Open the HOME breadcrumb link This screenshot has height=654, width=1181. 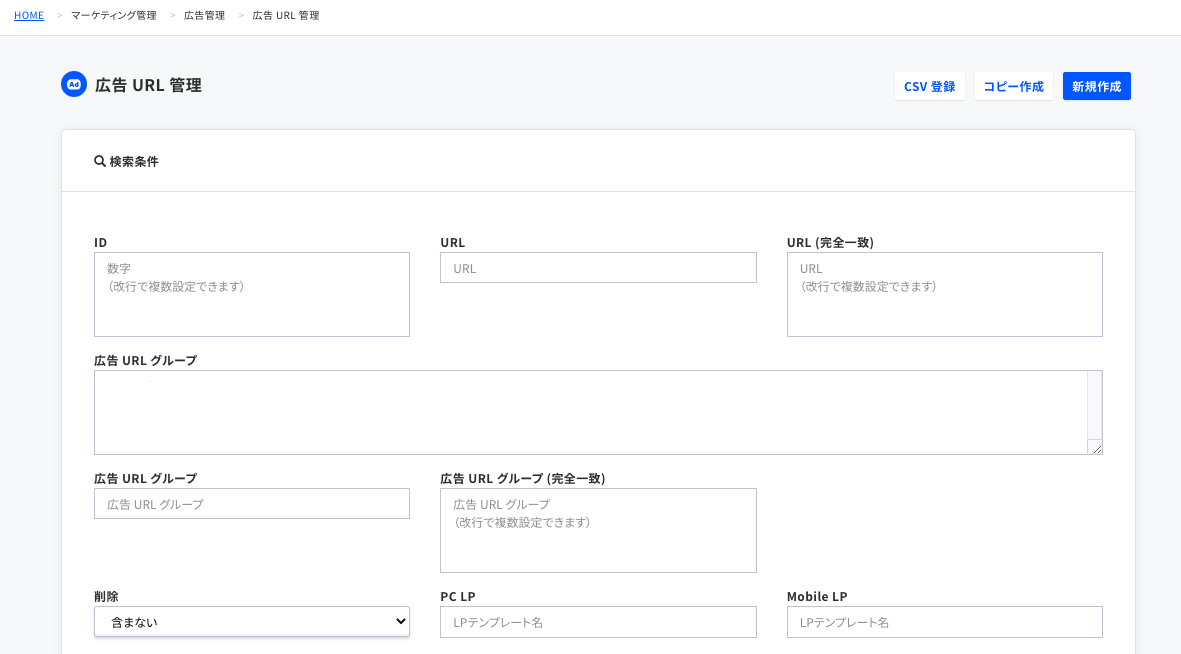pos(28,15)
